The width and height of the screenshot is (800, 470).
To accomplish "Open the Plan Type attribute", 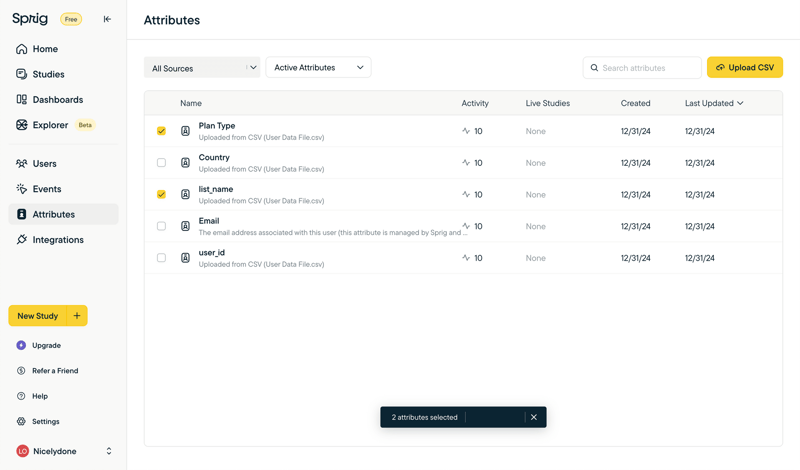I will 217,126.
